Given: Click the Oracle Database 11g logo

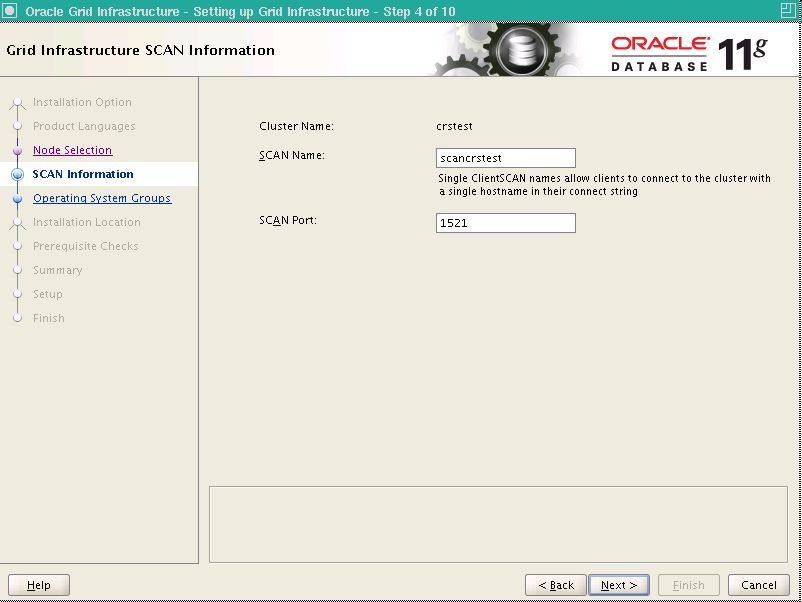Looking at the screenshot, I should (x=688, y=52).
